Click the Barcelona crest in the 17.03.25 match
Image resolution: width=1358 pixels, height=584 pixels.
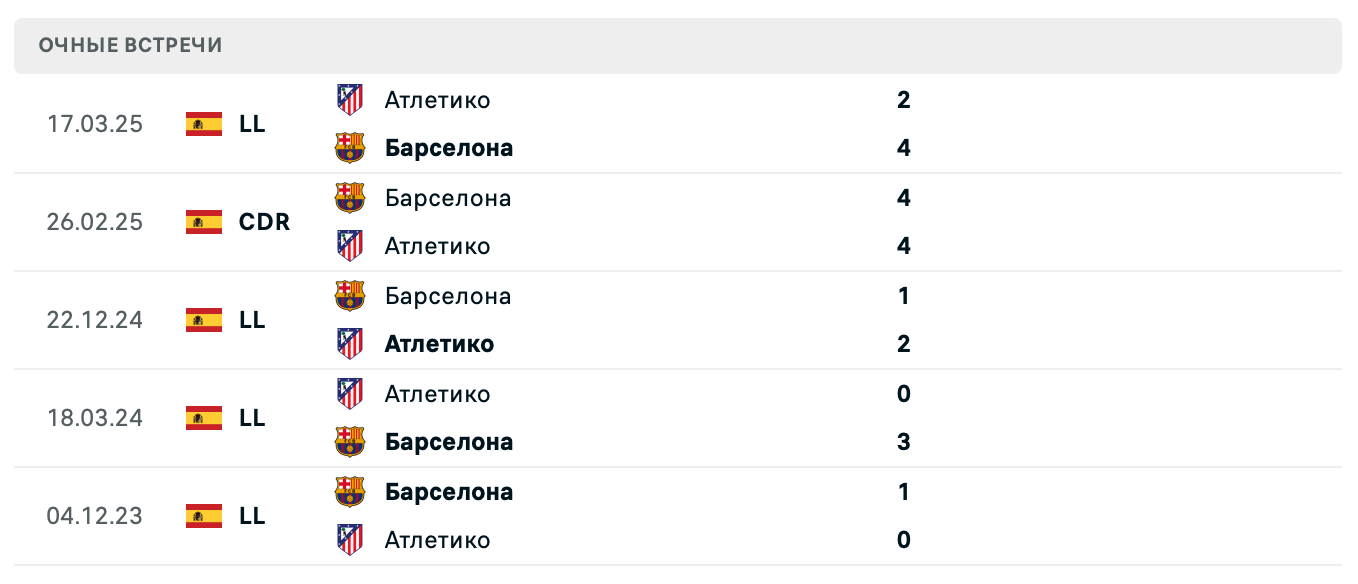(x=350, y=148)
